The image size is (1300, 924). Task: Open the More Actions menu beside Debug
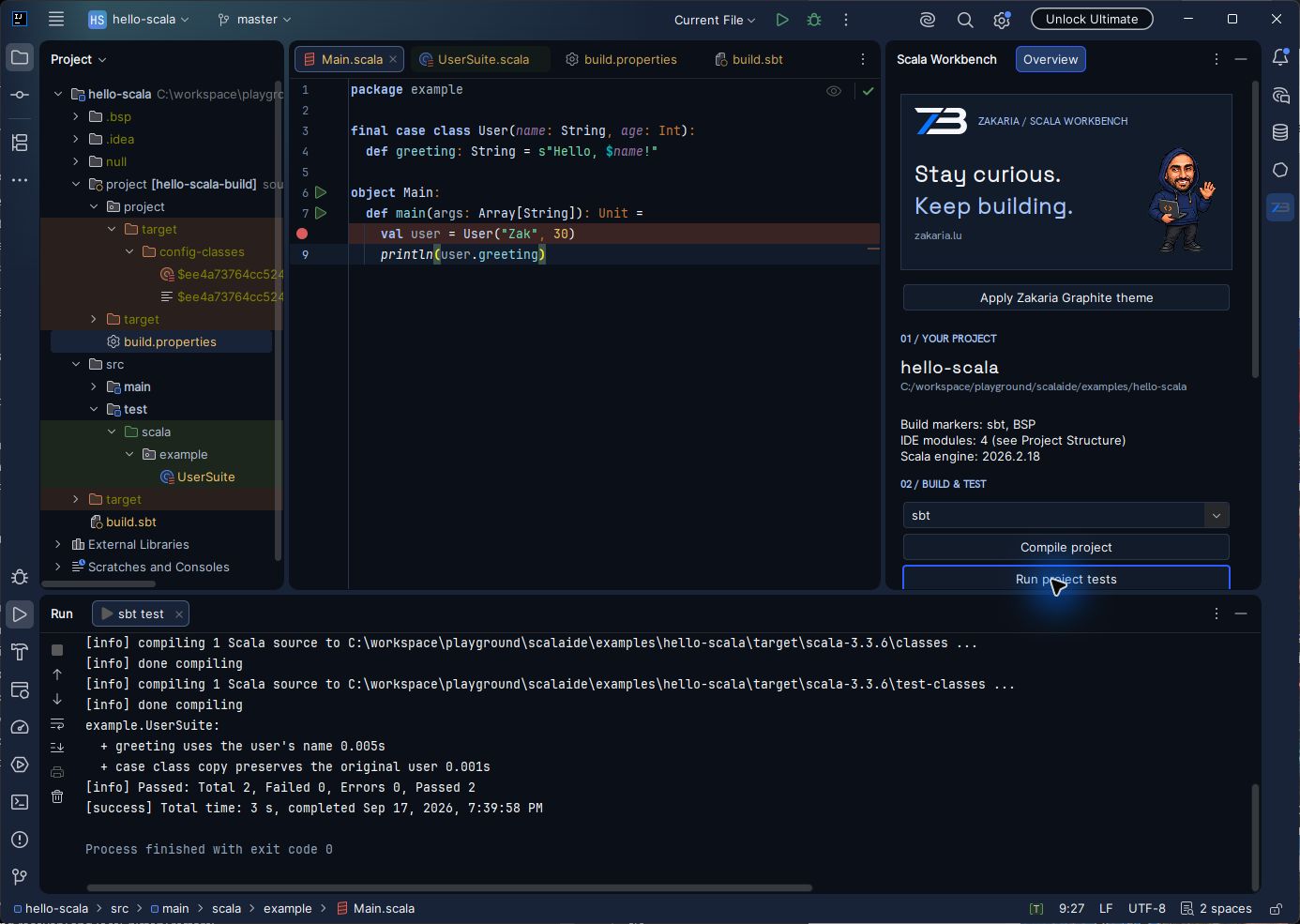[x=846, y=20]
